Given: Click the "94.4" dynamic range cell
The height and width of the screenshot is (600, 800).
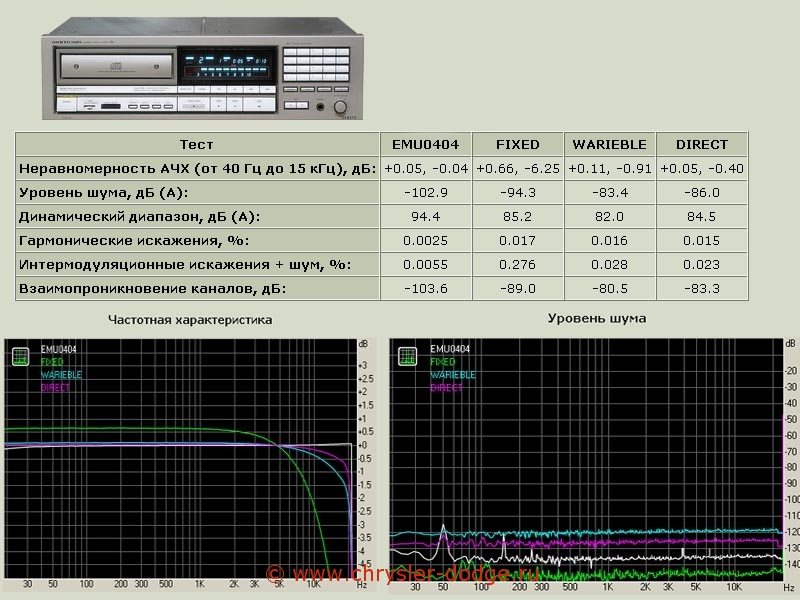Looking at the screenshot, I should tap(426, 216).
